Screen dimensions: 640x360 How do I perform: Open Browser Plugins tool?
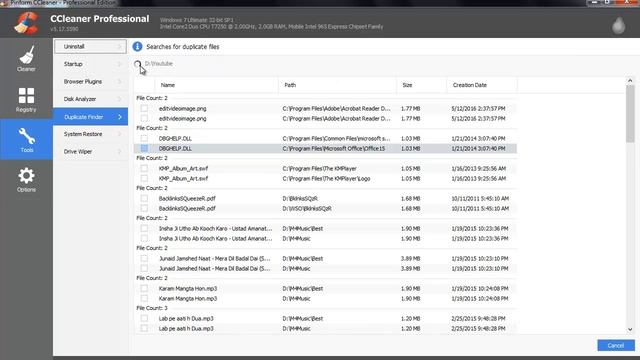(90, 82)
